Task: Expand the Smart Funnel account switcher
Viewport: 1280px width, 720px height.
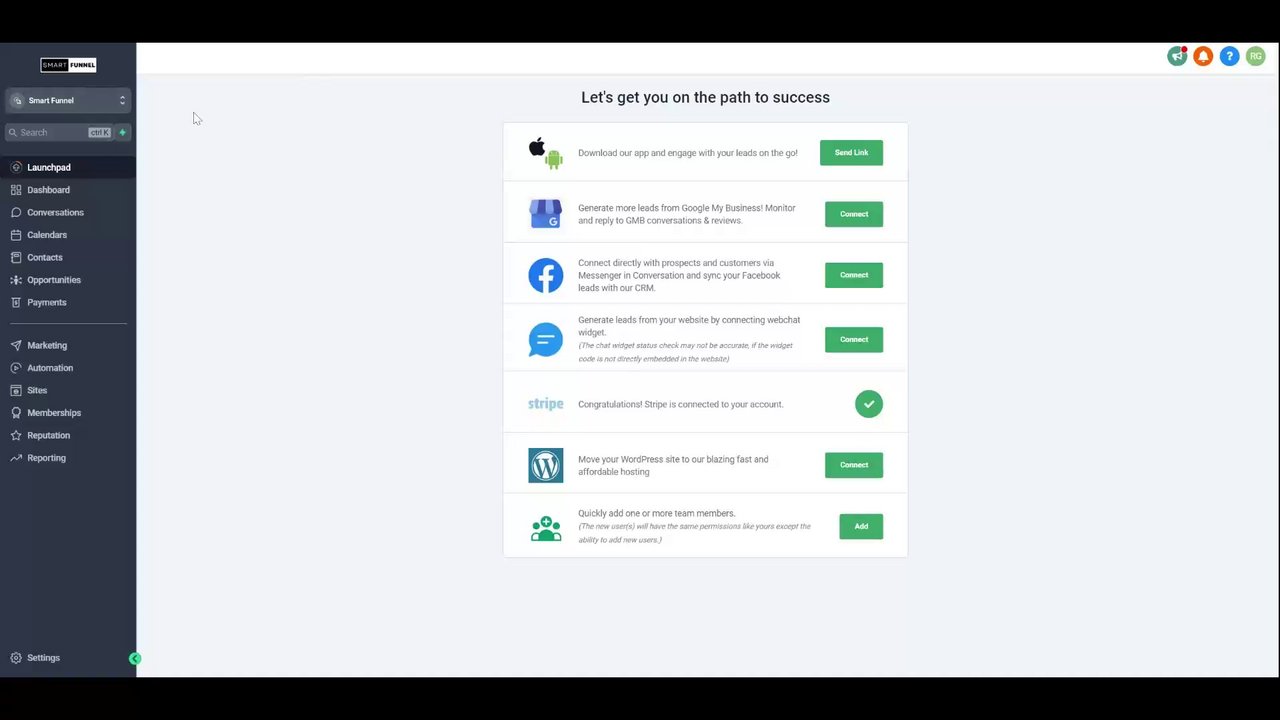Action: pos(68,100)
